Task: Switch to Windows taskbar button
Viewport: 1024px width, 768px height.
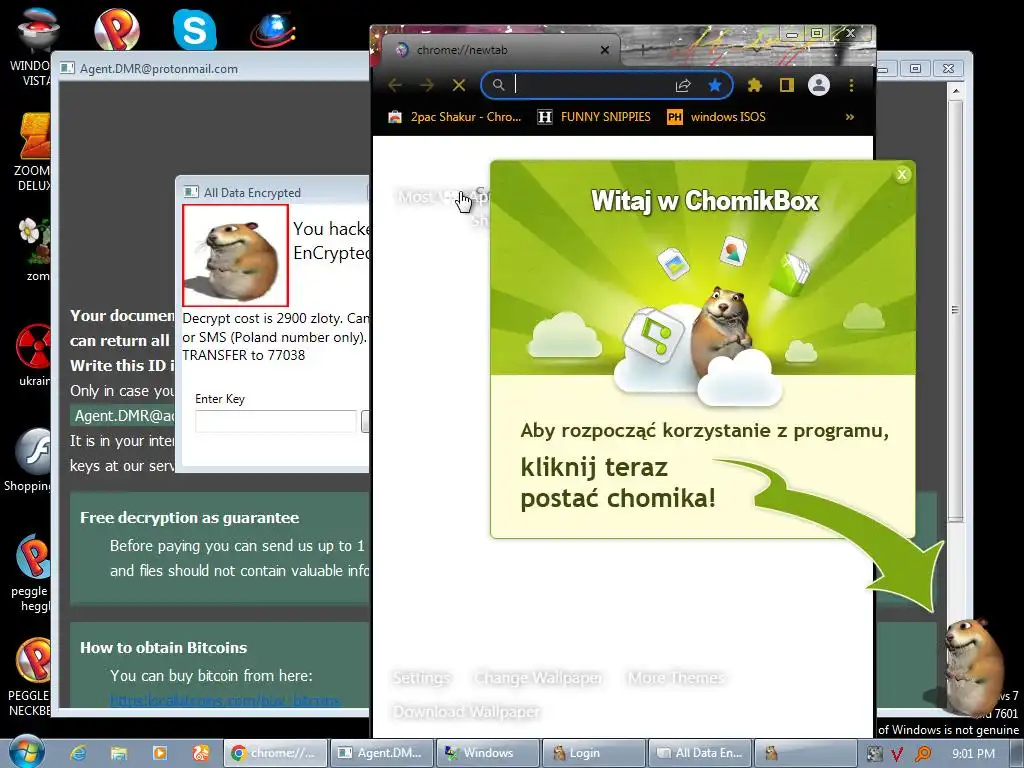Action: pos(487,753)
